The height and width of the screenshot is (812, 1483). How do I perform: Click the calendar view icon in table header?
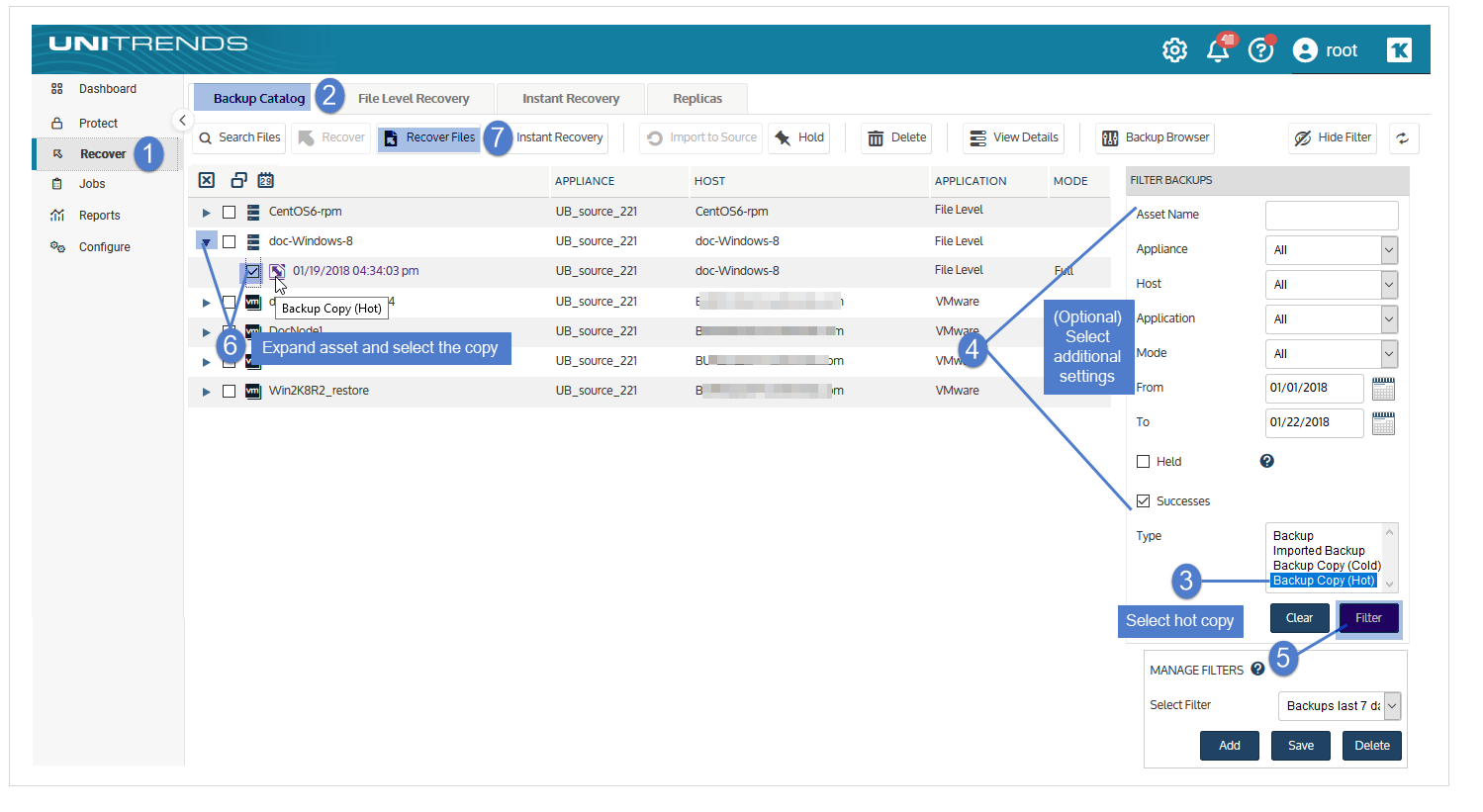pyautogui.click(x=266, y=180)
